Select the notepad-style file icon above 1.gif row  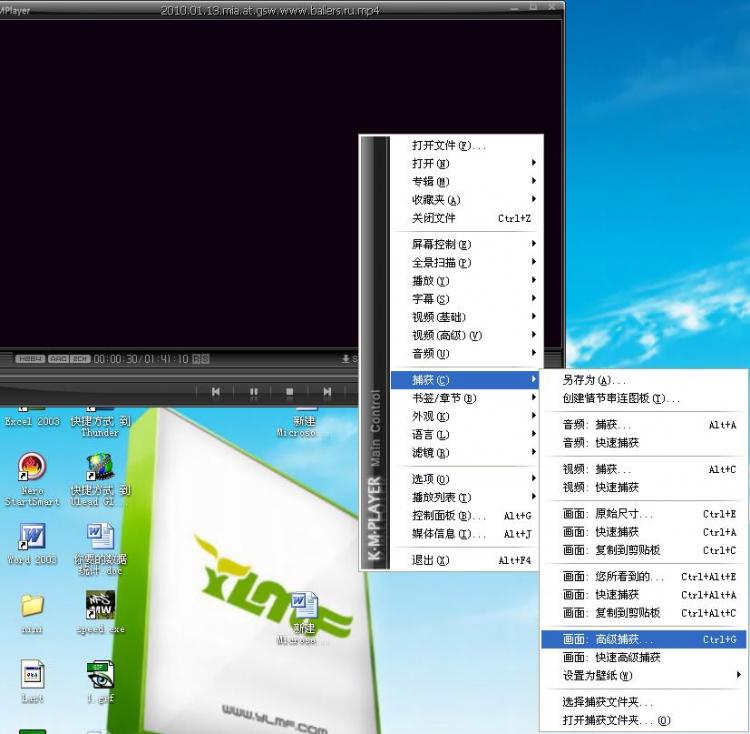coord(33,674)
